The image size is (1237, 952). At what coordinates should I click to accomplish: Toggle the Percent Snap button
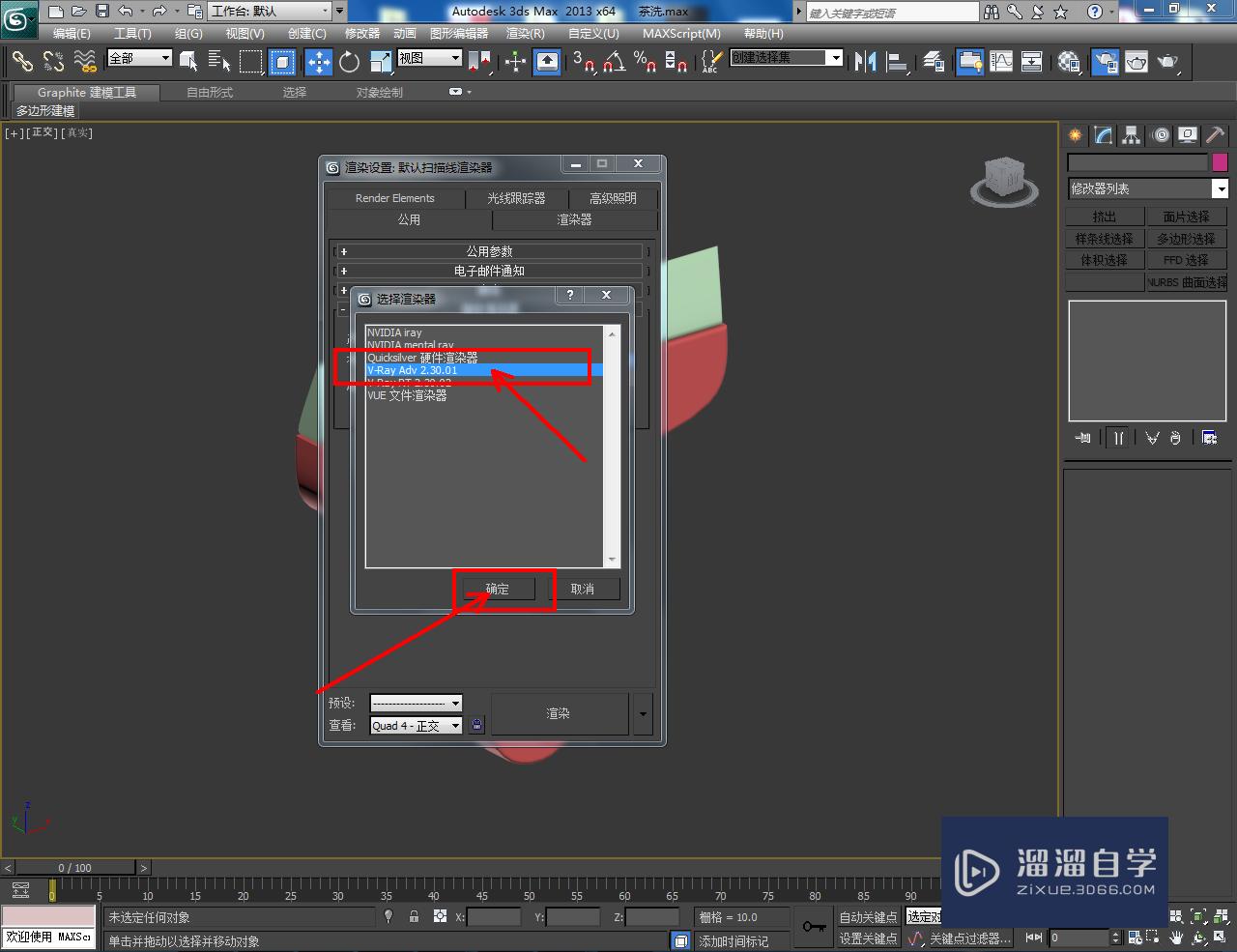click(x=646, y=62)
